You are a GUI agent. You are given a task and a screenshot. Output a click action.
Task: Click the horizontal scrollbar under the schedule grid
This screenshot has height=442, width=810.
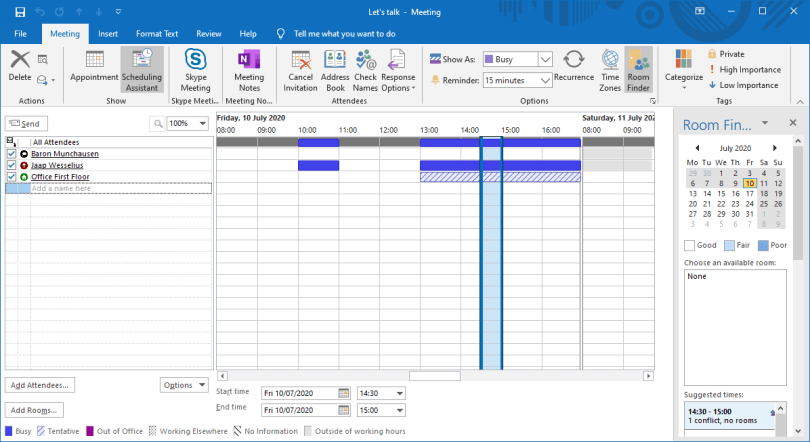click(x=434, y=376)
